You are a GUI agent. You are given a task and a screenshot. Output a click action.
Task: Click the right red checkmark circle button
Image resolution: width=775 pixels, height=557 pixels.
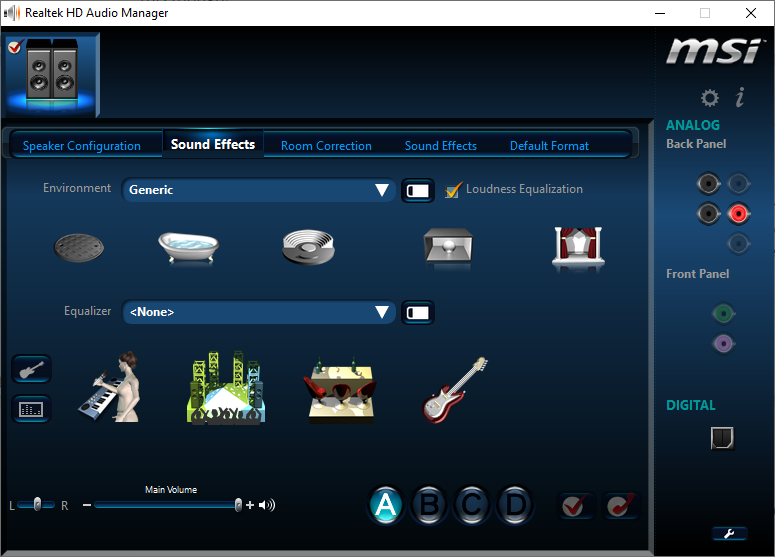pyautogui.click(x=620, y=506)
